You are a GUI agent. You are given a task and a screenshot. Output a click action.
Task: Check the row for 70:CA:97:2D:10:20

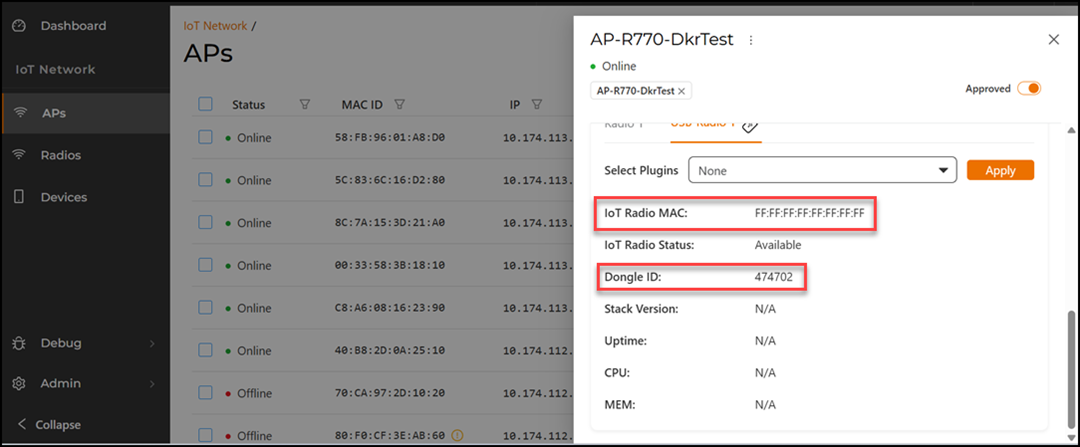pos(205,393)
